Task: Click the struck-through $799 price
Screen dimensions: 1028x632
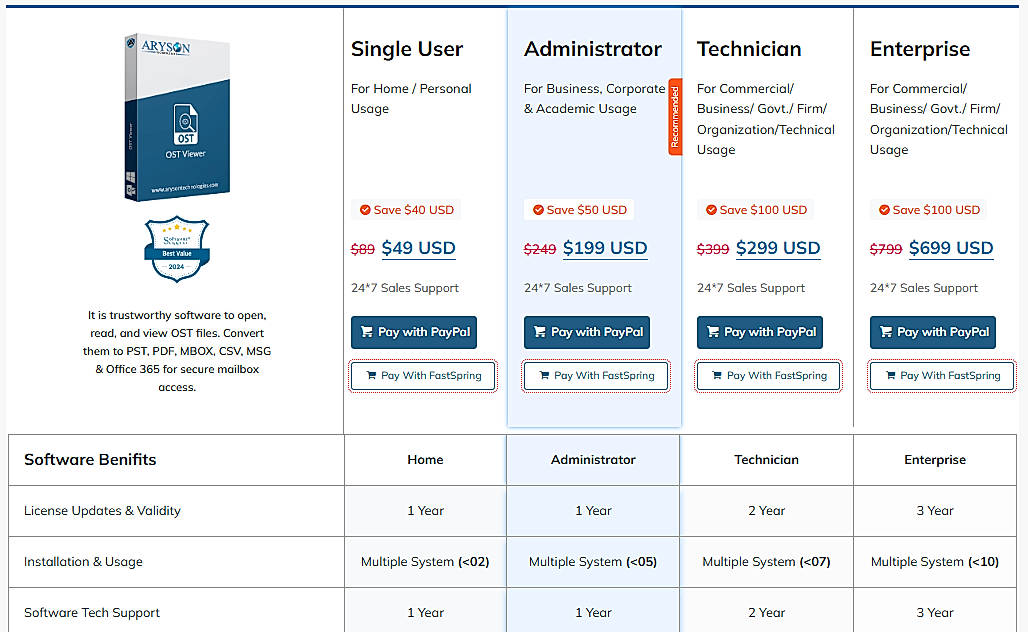Action: [x=886, y=249]
